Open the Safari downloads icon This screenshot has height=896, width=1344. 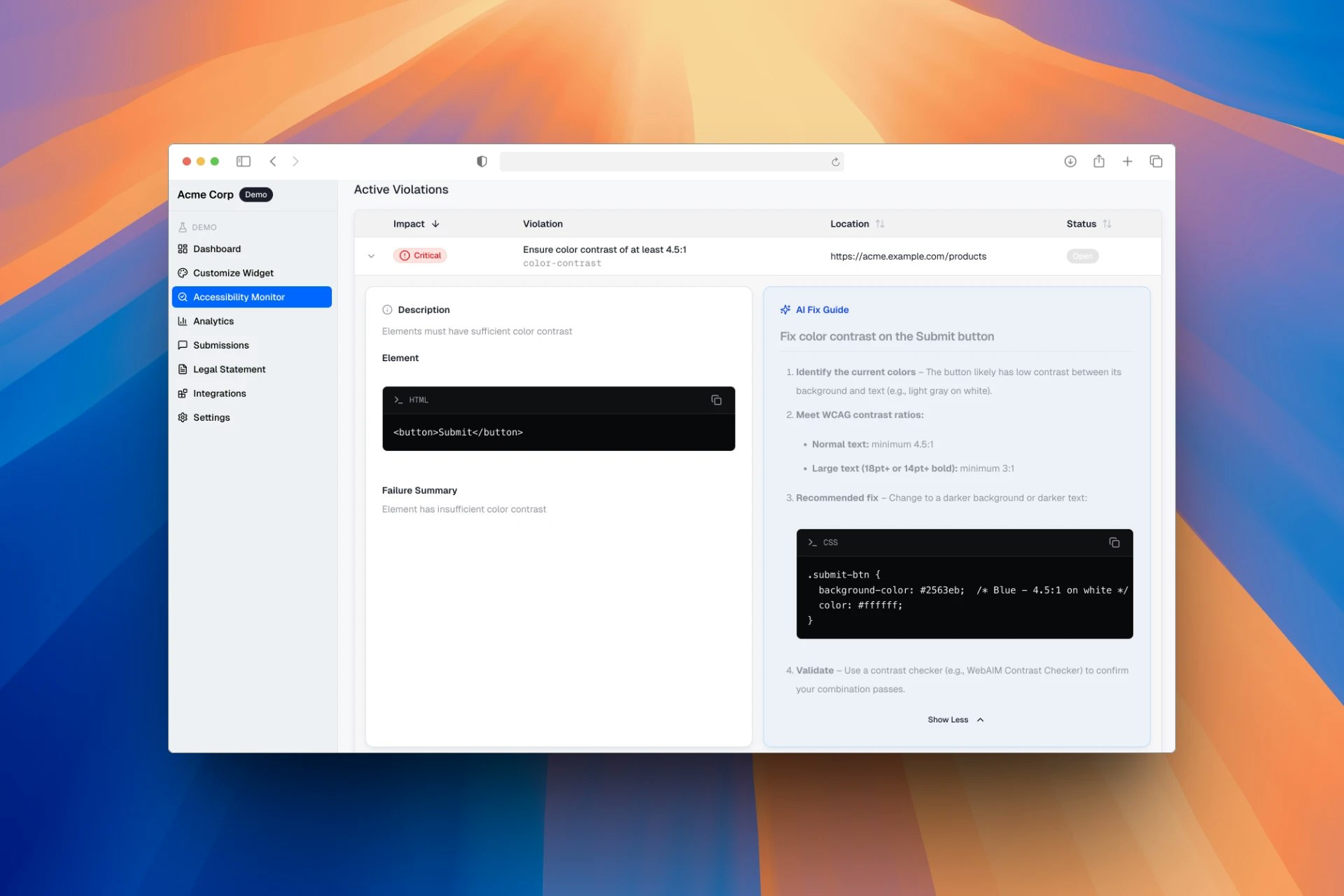coord(1070,162)
